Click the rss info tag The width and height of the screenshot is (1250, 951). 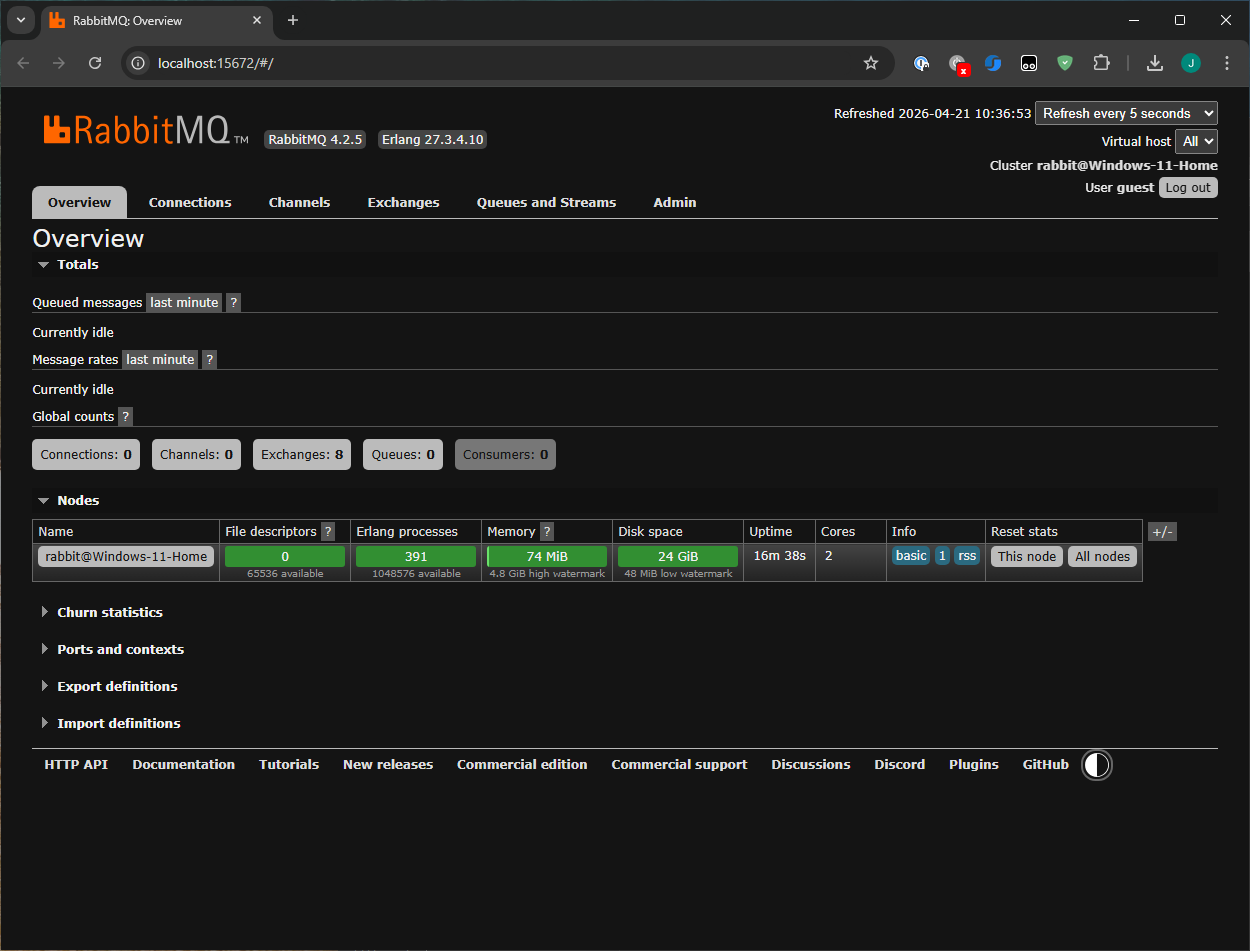(x=967, y=556)
